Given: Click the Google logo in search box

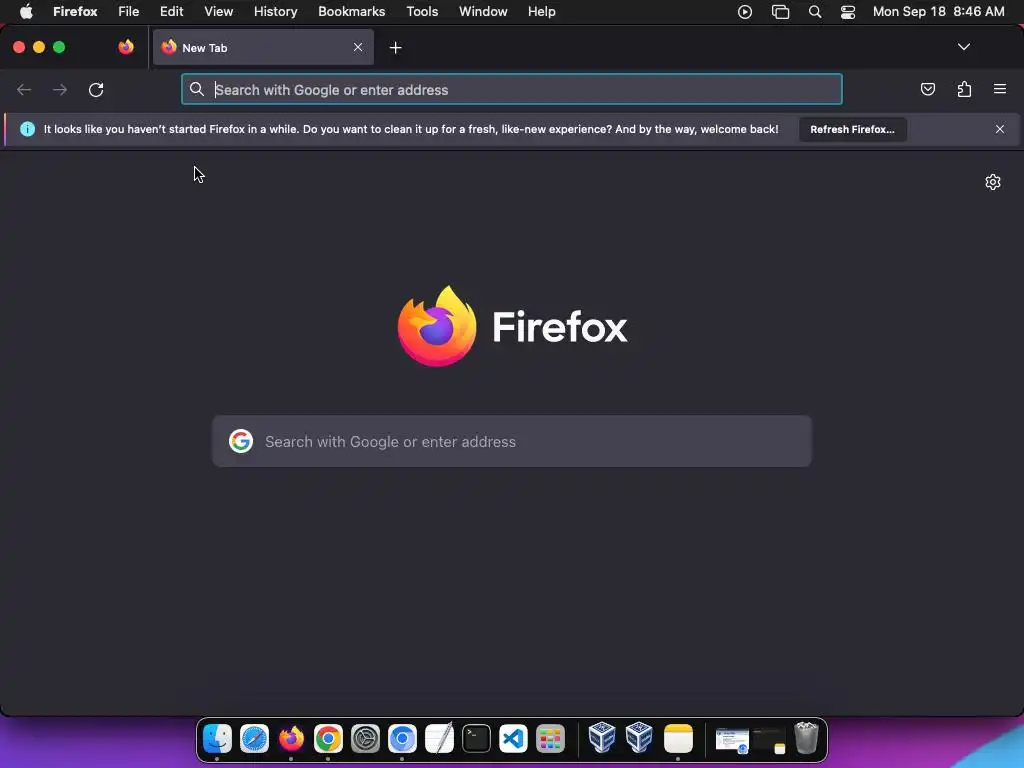Looking at the screenshot, I should point(241,441).
